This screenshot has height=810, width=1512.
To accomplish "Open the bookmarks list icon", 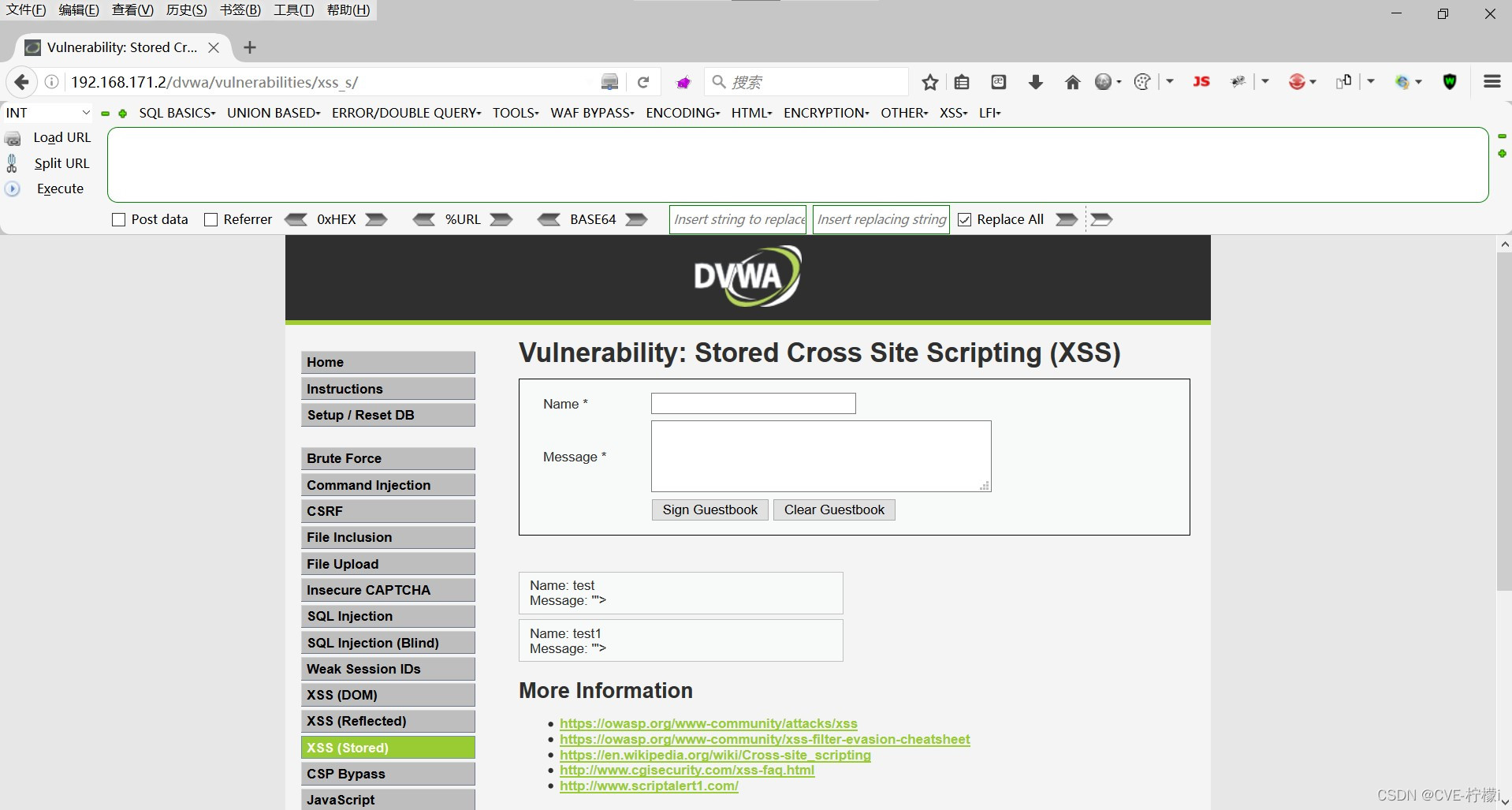I will click(x=962, y=82).
